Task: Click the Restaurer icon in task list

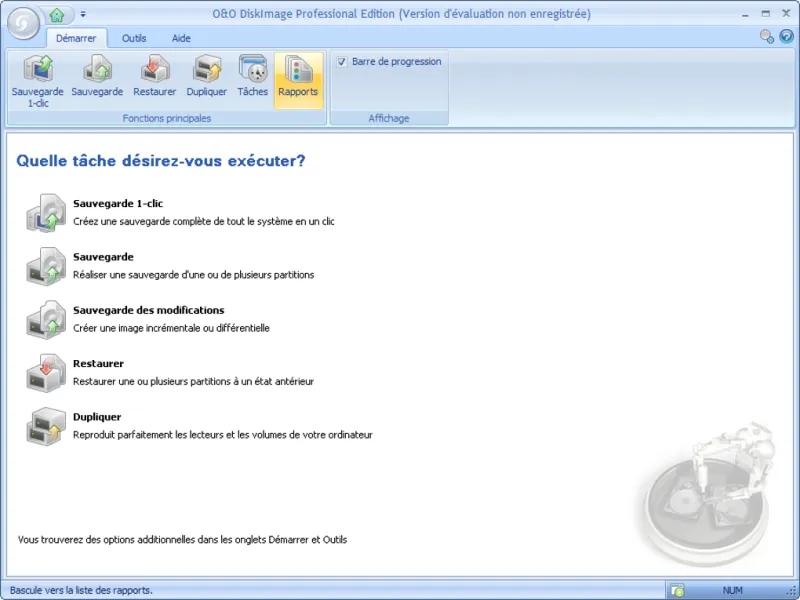Action: point(46,373)
